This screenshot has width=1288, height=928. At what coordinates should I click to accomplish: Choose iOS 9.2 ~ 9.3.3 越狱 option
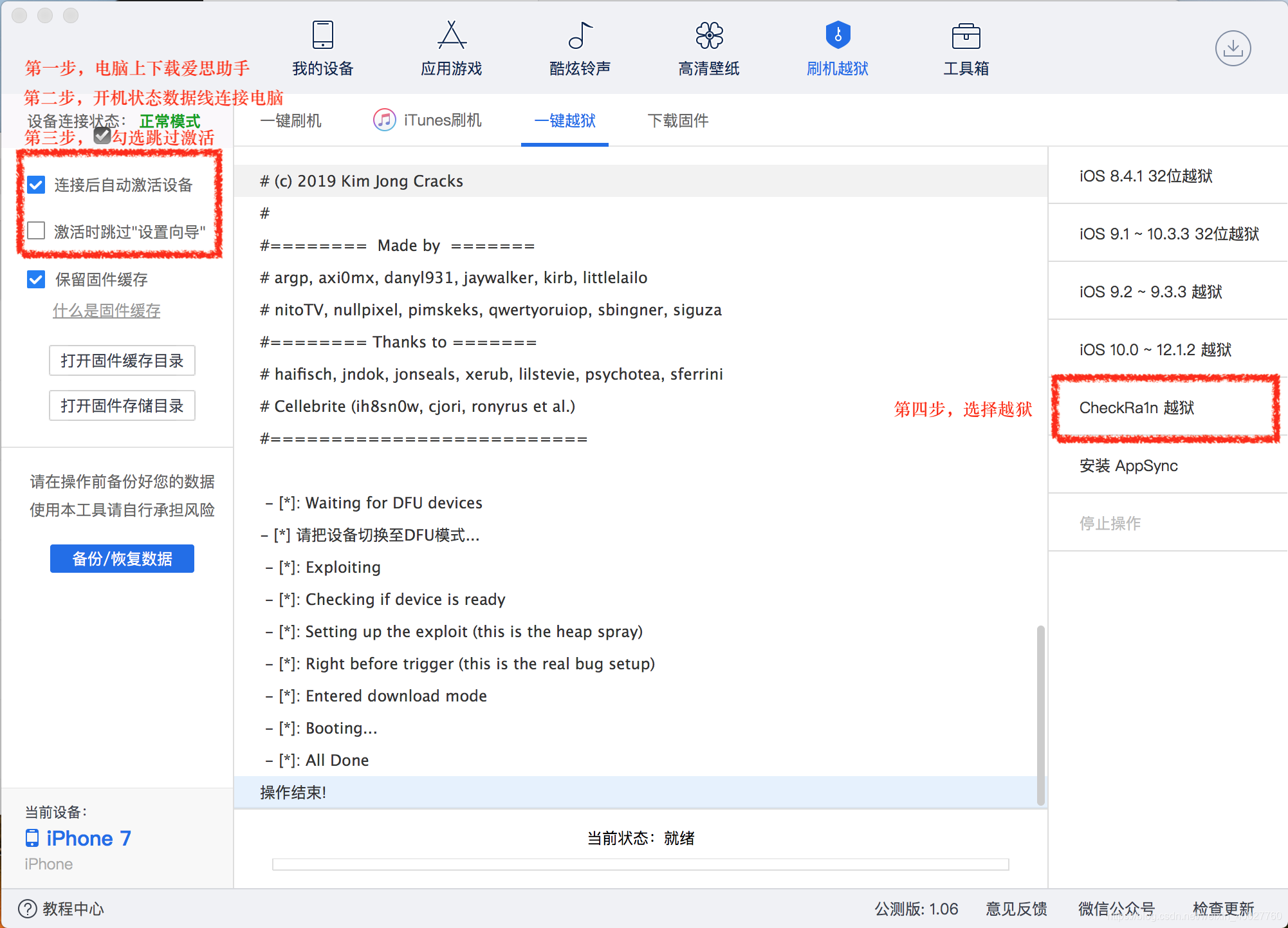tap(1168, 292)
